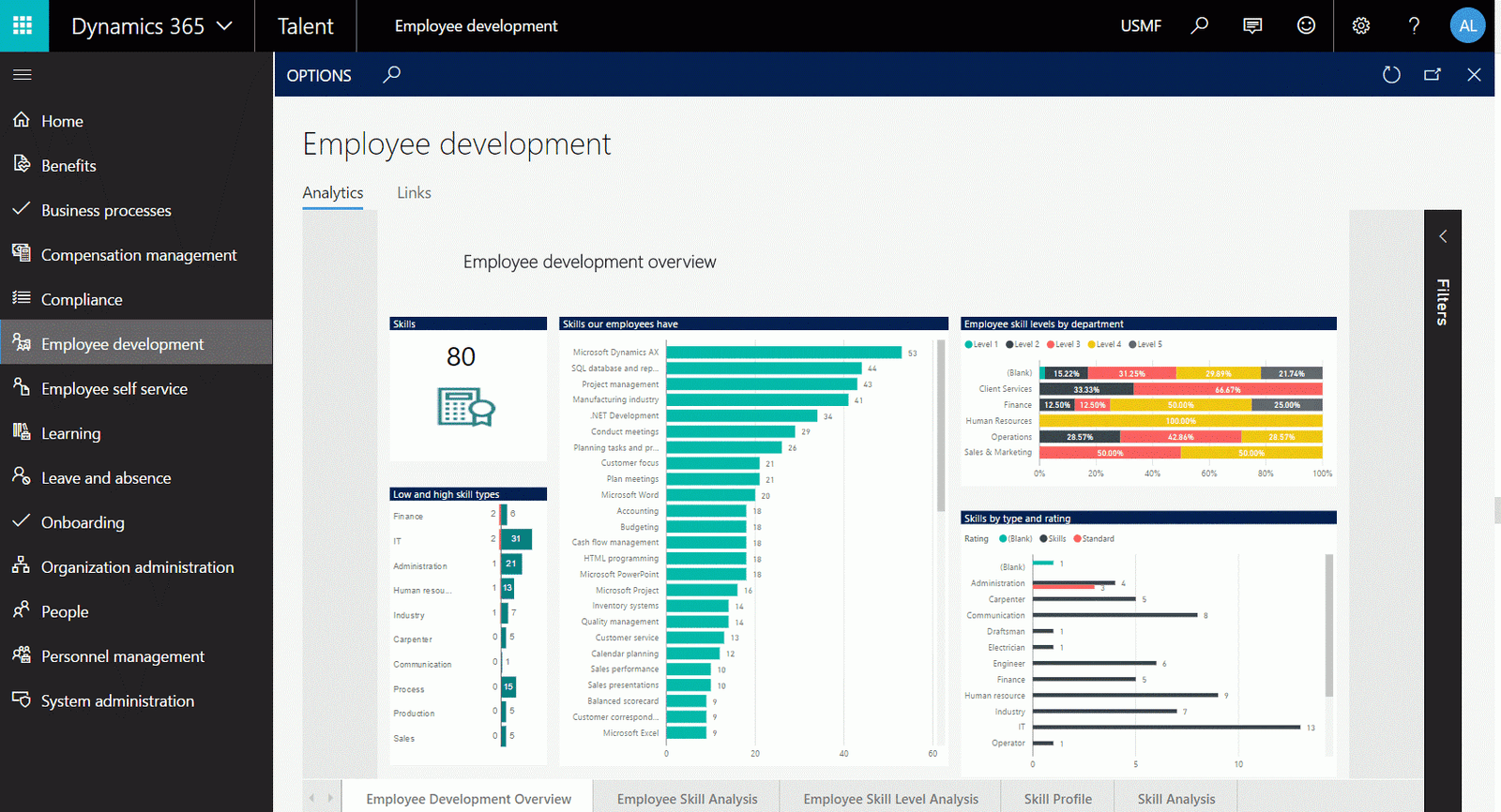Open Business processes in the sidebar
The width and height of the screenshot is (1501, 812).
click(x=136, y=210)
